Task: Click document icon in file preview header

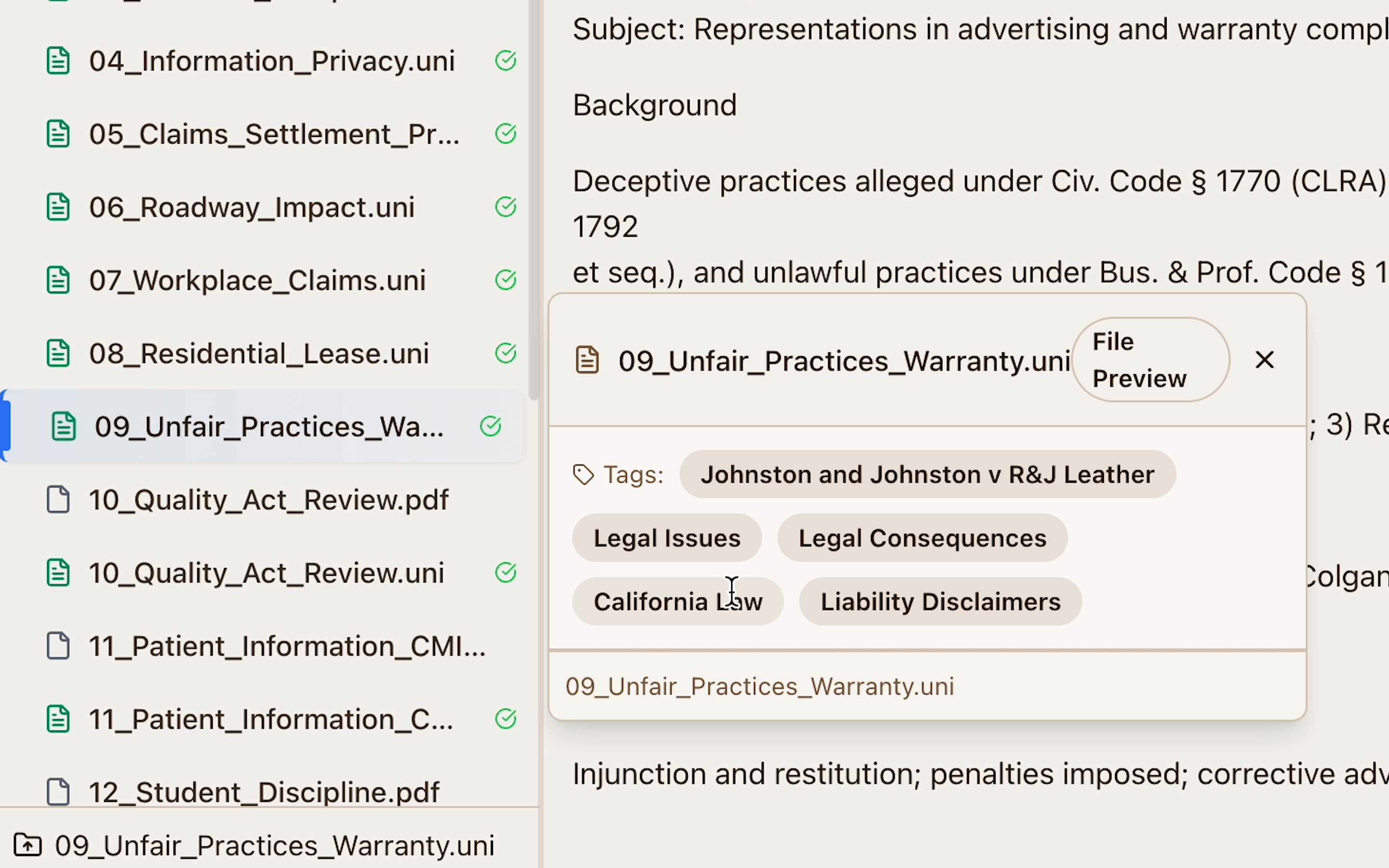Action: (586, 361)
